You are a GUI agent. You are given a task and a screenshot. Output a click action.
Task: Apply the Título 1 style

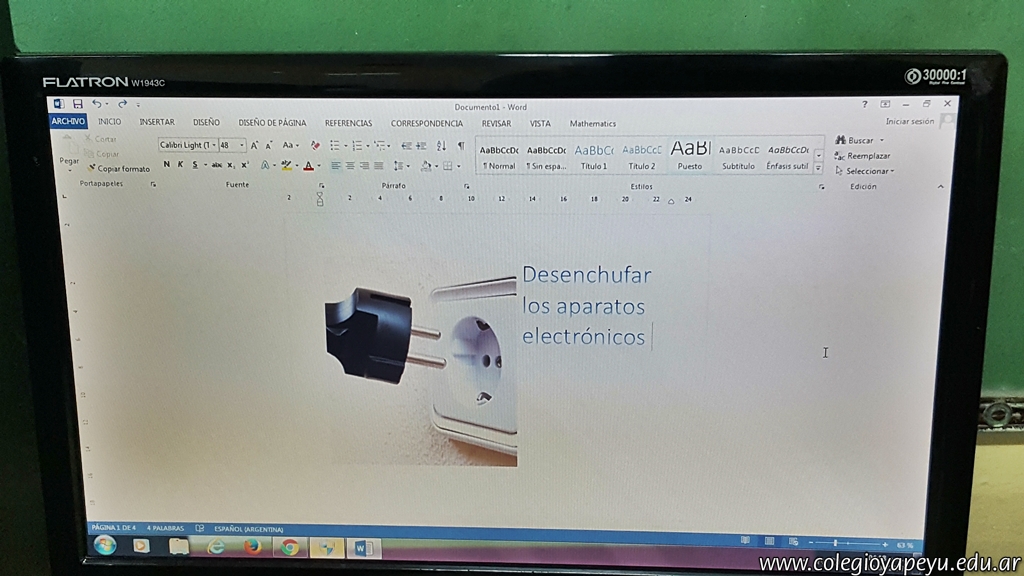(593, 156)
